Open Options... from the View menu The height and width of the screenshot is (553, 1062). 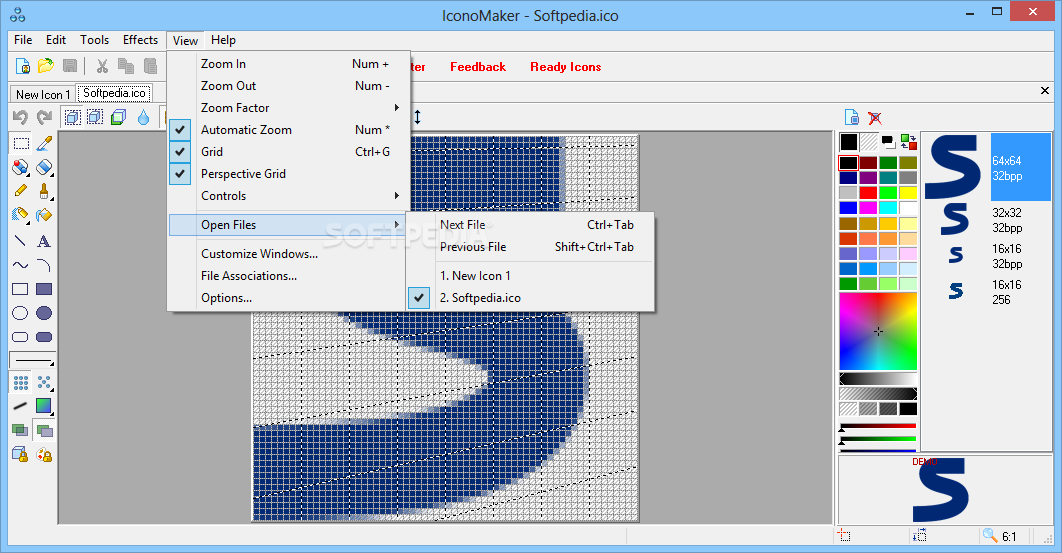pyautogui.click(x=289, y=298)
